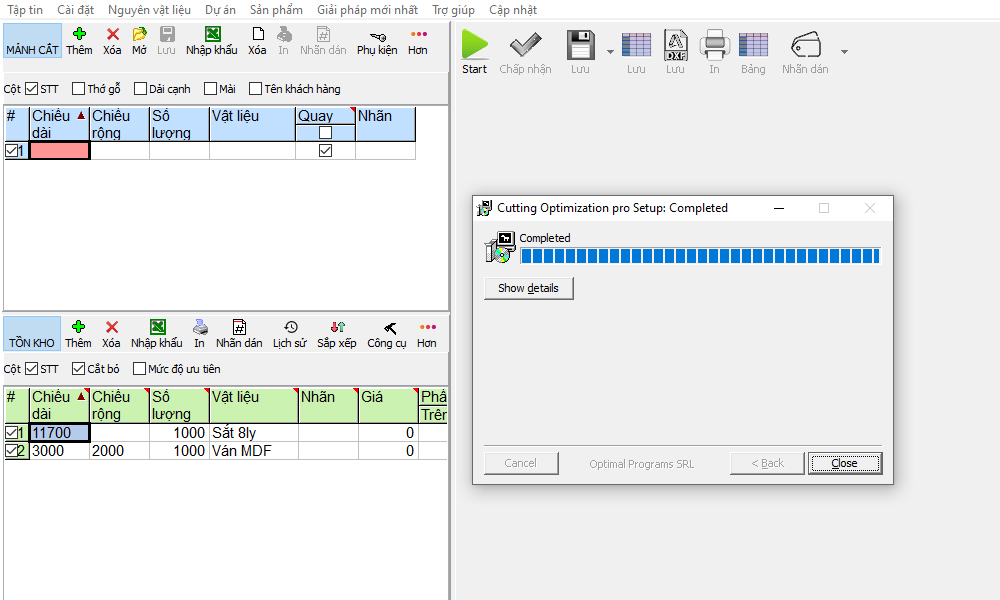Tick the Tên khách hàng checkbox

tap(256, 89)
